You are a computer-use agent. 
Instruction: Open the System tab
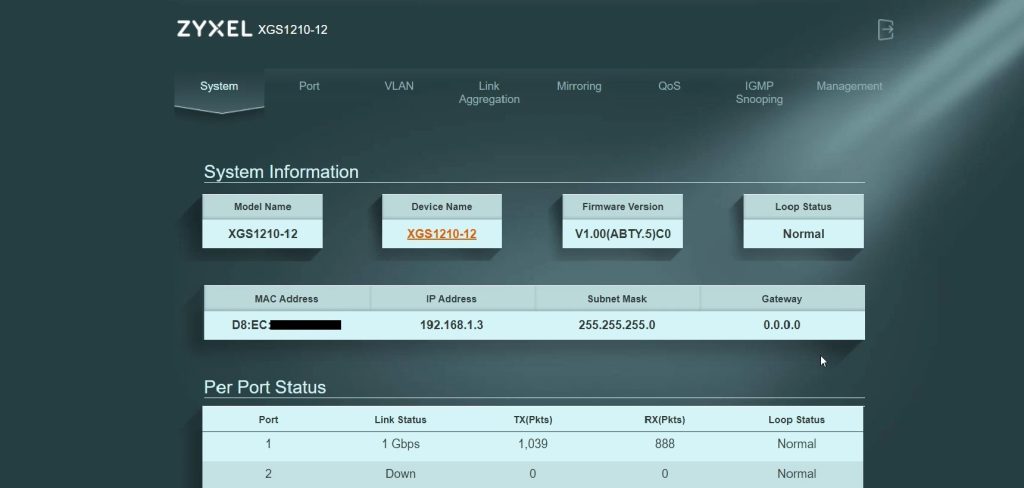pyautogui.click(x=219, y=86)
